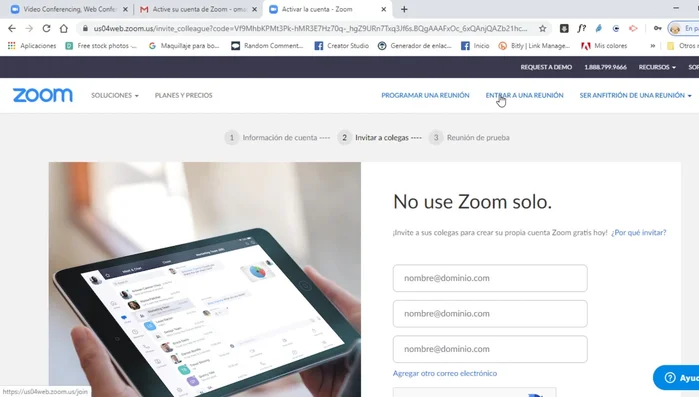Click the address bar URL
The image size is (699, 397).
tap(310, 29)
